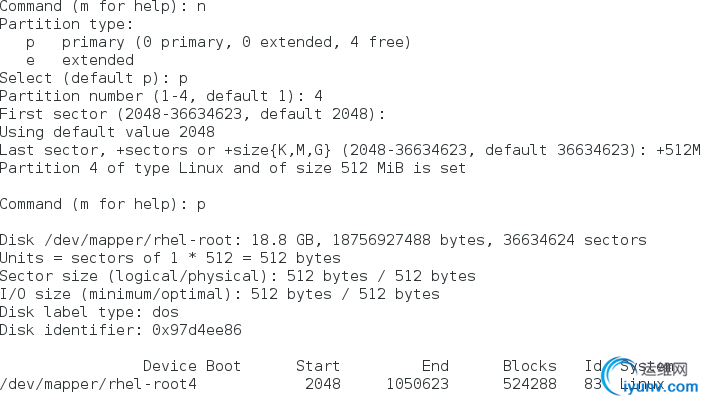Click the "Sector size (logical/physical)" line
This screenshot has height=403, width=704.
pyautogui.click(x=237, y=276)
